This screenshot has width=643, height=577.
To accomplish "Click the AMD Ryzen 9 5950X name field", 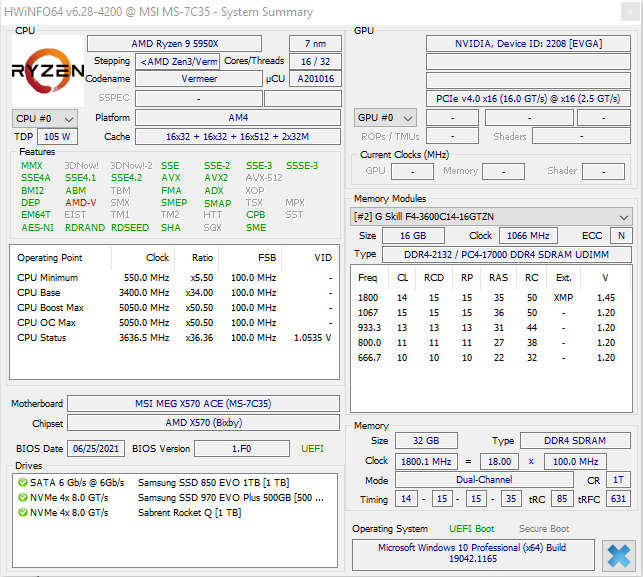I will pos(174,43).
